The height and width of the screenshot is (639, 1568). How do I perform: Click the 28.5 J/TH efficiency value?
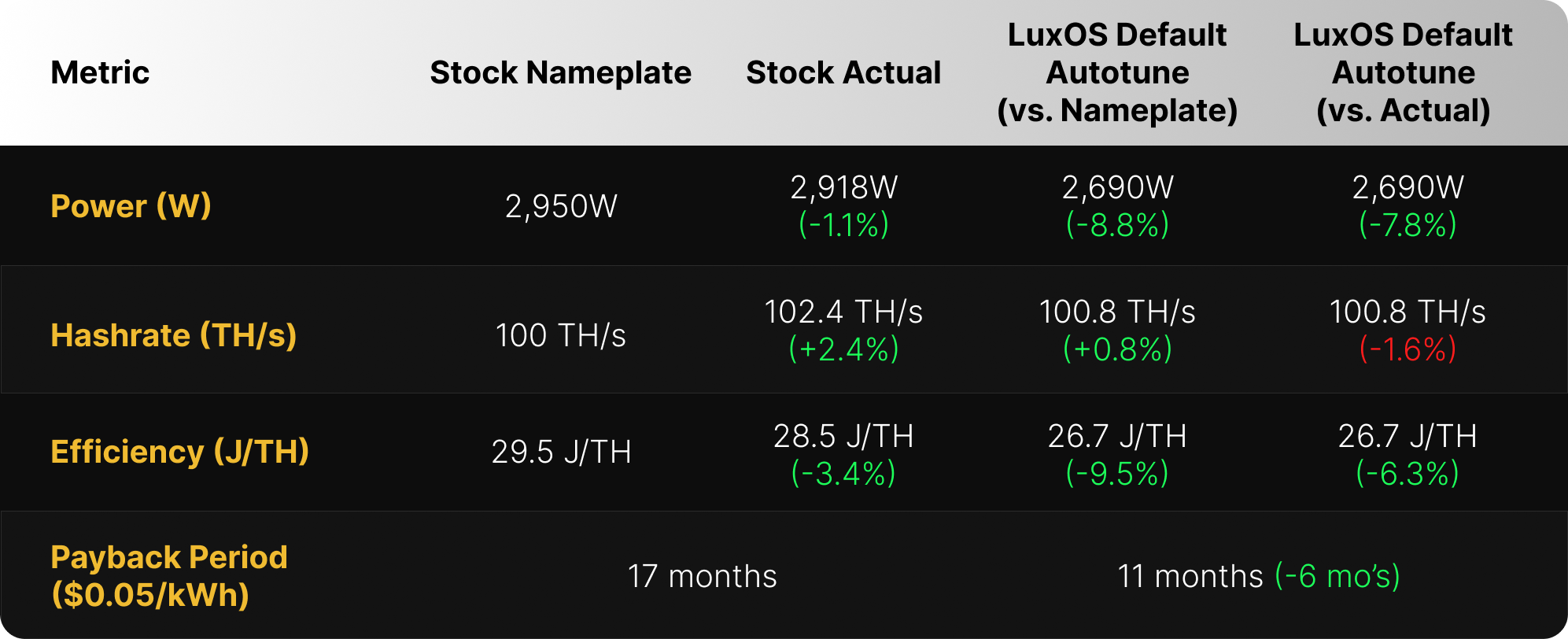(843, 436)
